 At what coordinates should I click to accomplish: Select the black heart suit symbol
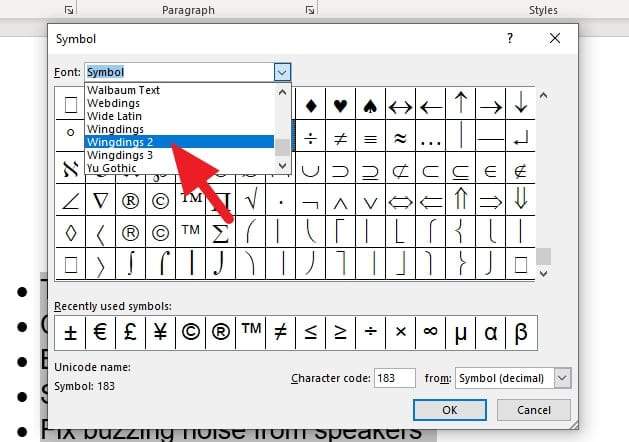point(341,104)
